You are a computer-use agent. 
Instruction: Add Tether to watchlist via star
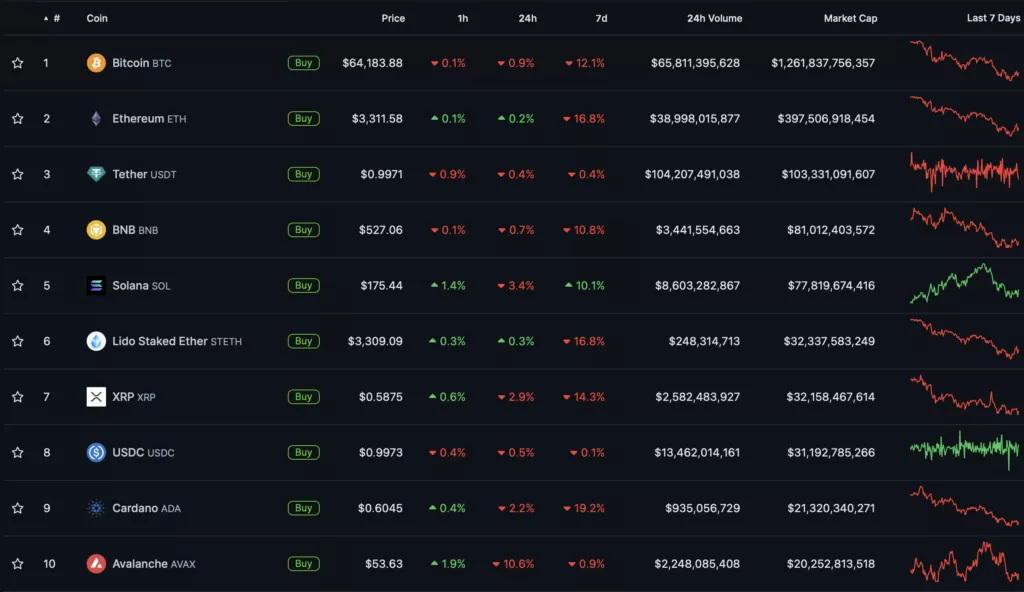point(18,174)
